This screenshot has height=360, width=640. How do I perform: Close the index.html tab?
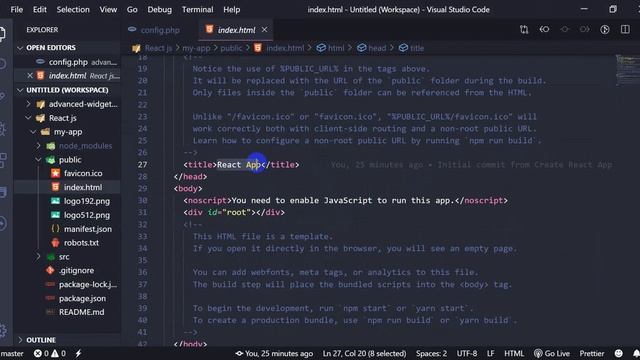click(264, 29)
